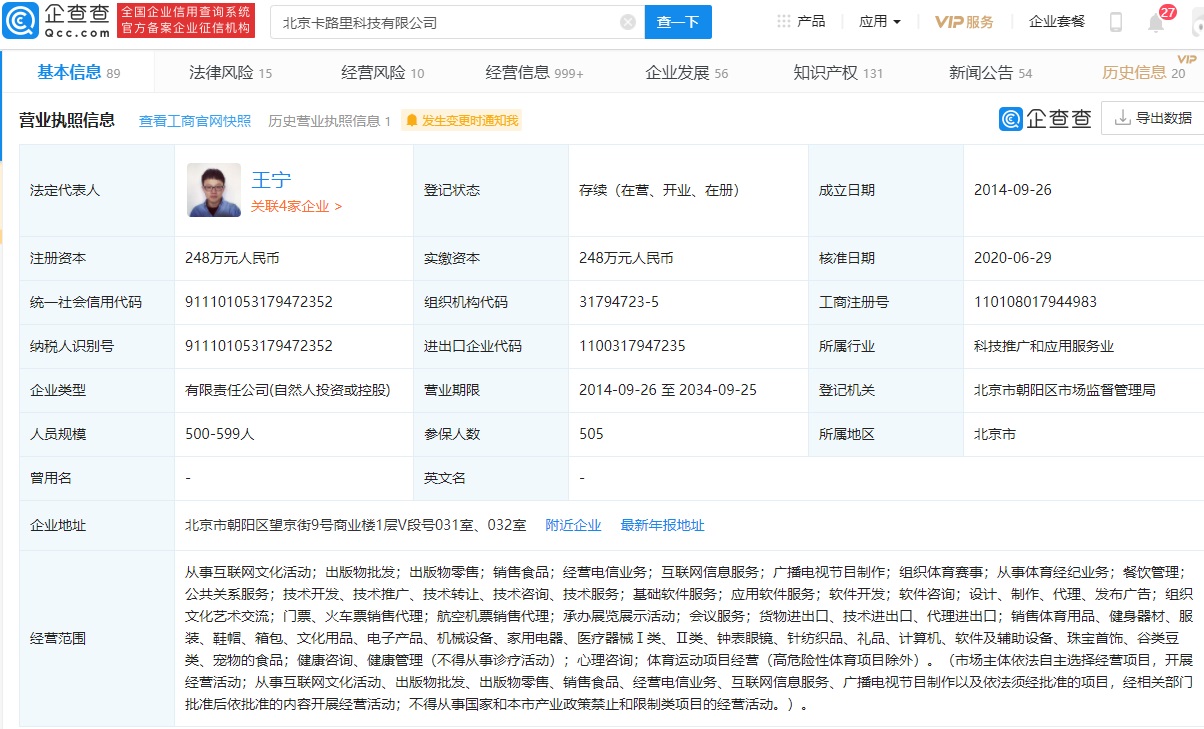Clear the search box via the X icon
Viewport: 1204px width, 729px height.
click(x=627, y=21)
